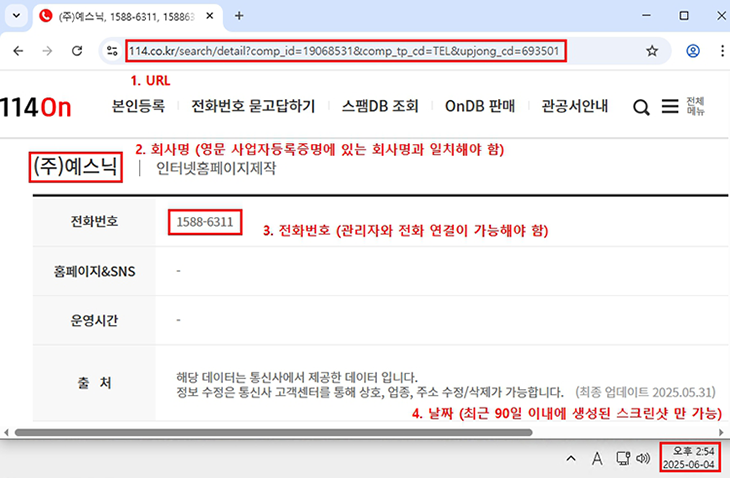Close the (주)예스닉 browser tab
Viewport: 730px width, 478px height.
coord(210,16)
